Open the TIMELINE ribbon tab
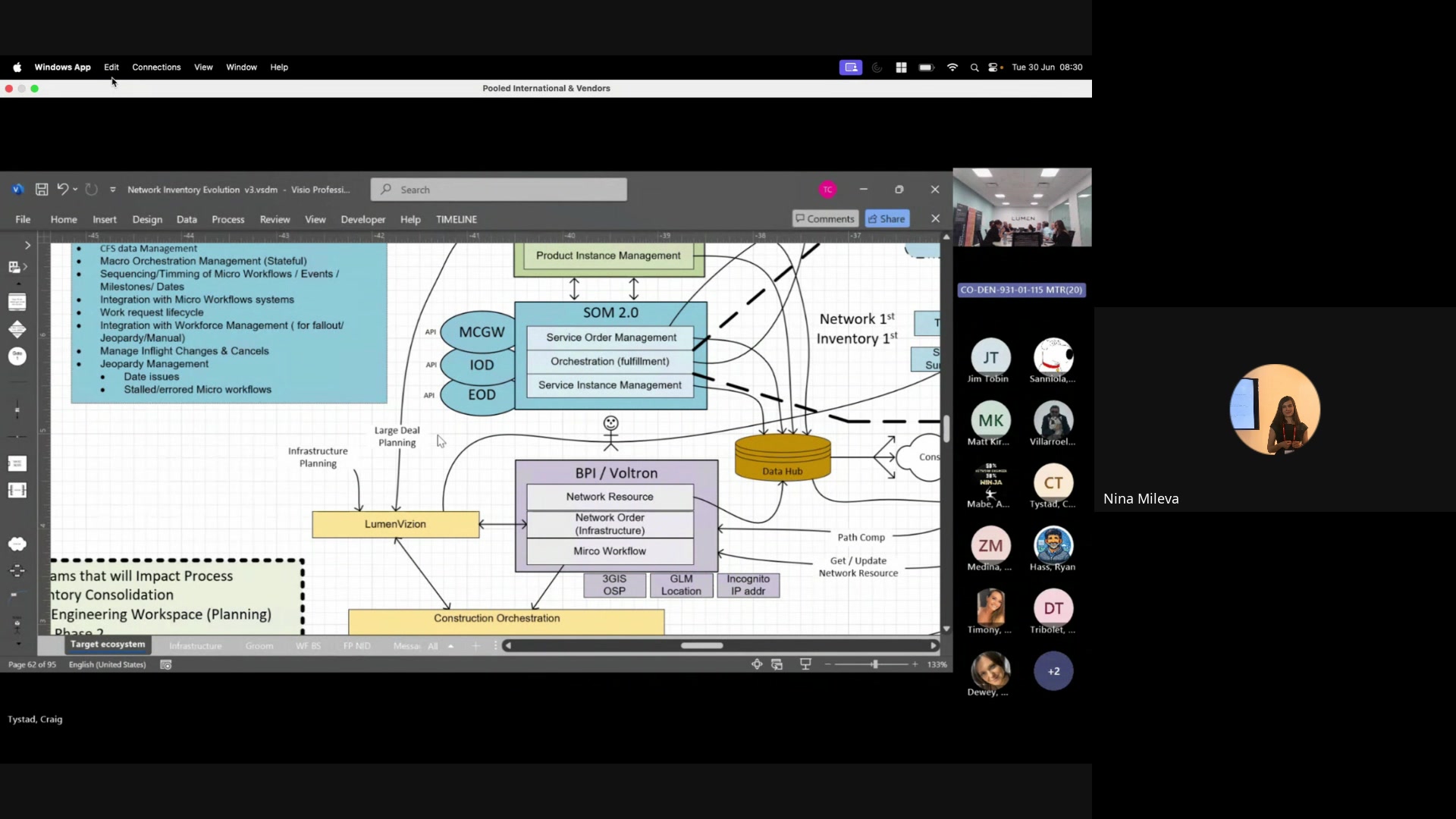This screenshot has width=1456, height=819. pyautogui.click(x=457, y=219)
